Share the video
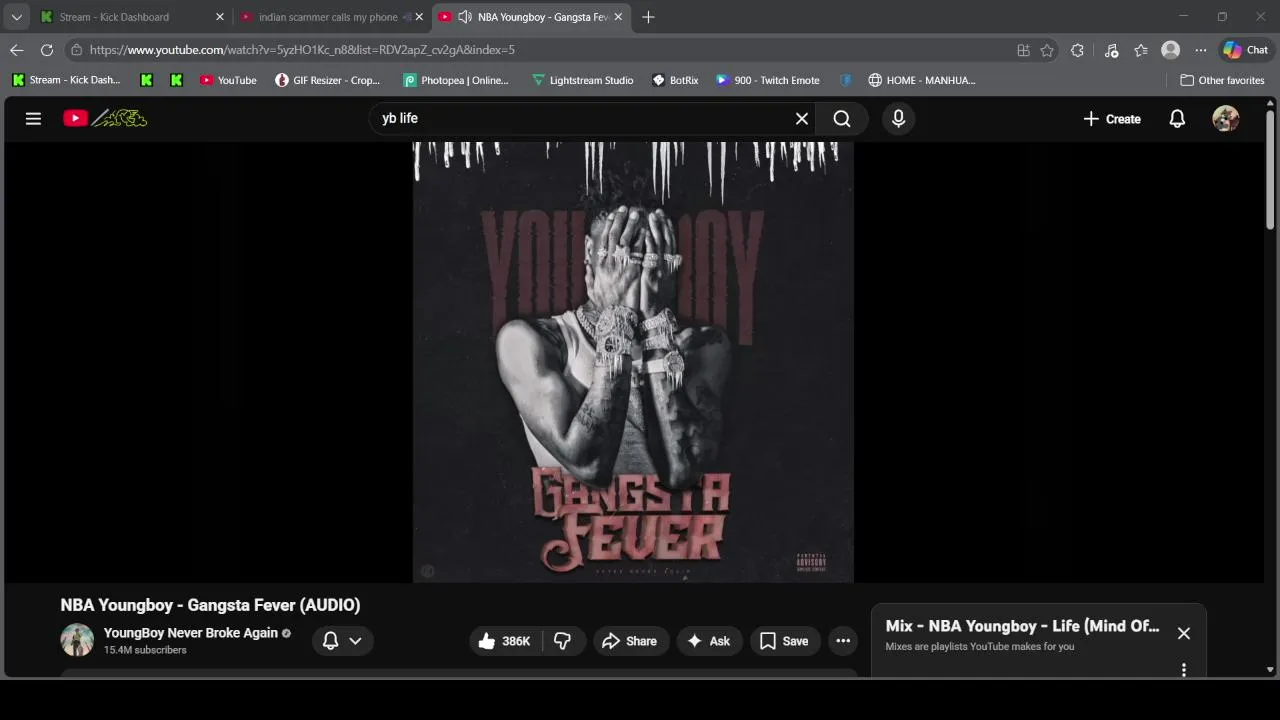Viewport: 1280px width, 720px height. tap(630, 641)
